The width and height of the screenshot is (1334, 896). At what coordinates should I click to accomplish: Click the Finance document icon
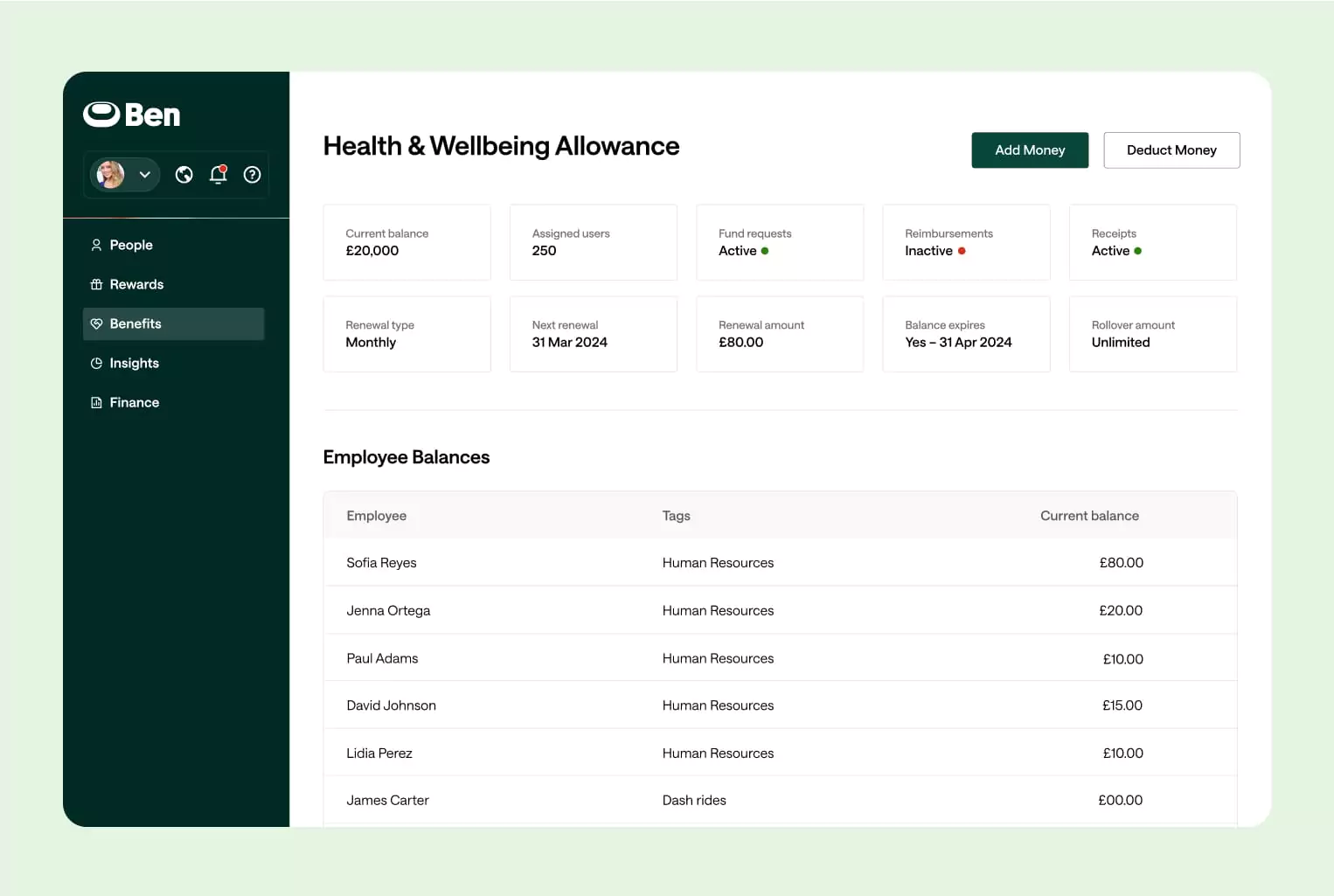96,402
